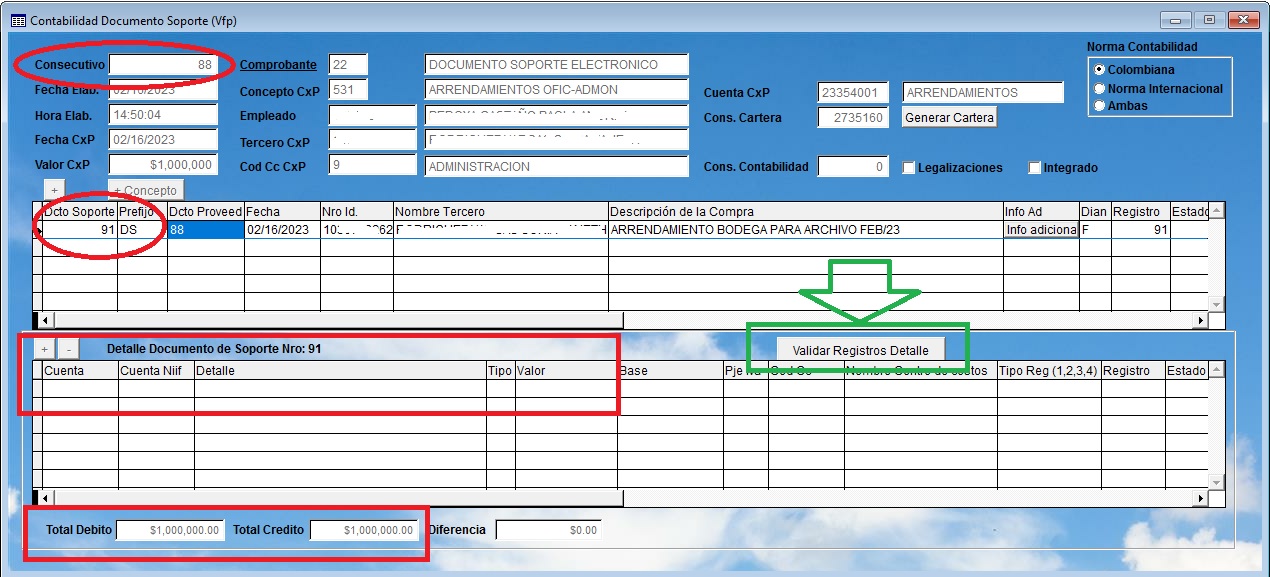Viewport: 1270px width, 577px height.
Task: Click the DOCUMENTO SOPORTE ELECTRONICO field
Action: tap(557, 65)
